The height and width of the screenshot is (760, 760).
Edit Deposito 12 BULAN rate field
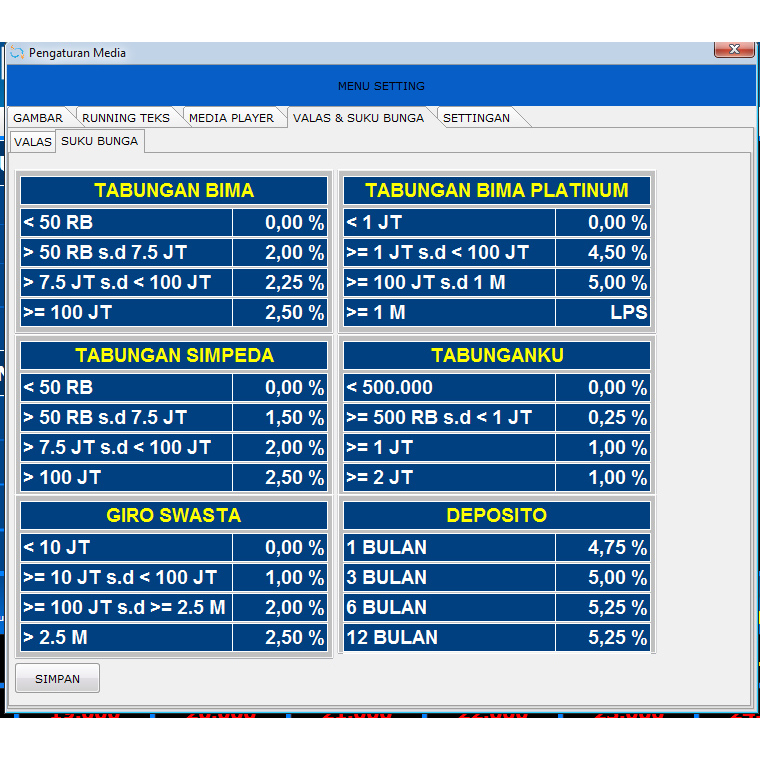(603, 637)
